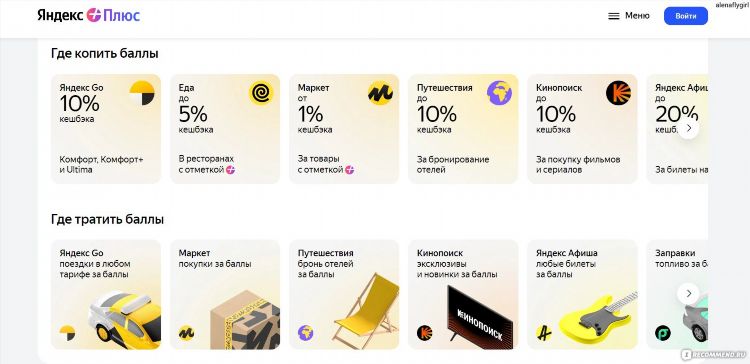
Task: Open Еда до 5% кешбэка card
Action: pyautogui.click(x=225, y=129)
